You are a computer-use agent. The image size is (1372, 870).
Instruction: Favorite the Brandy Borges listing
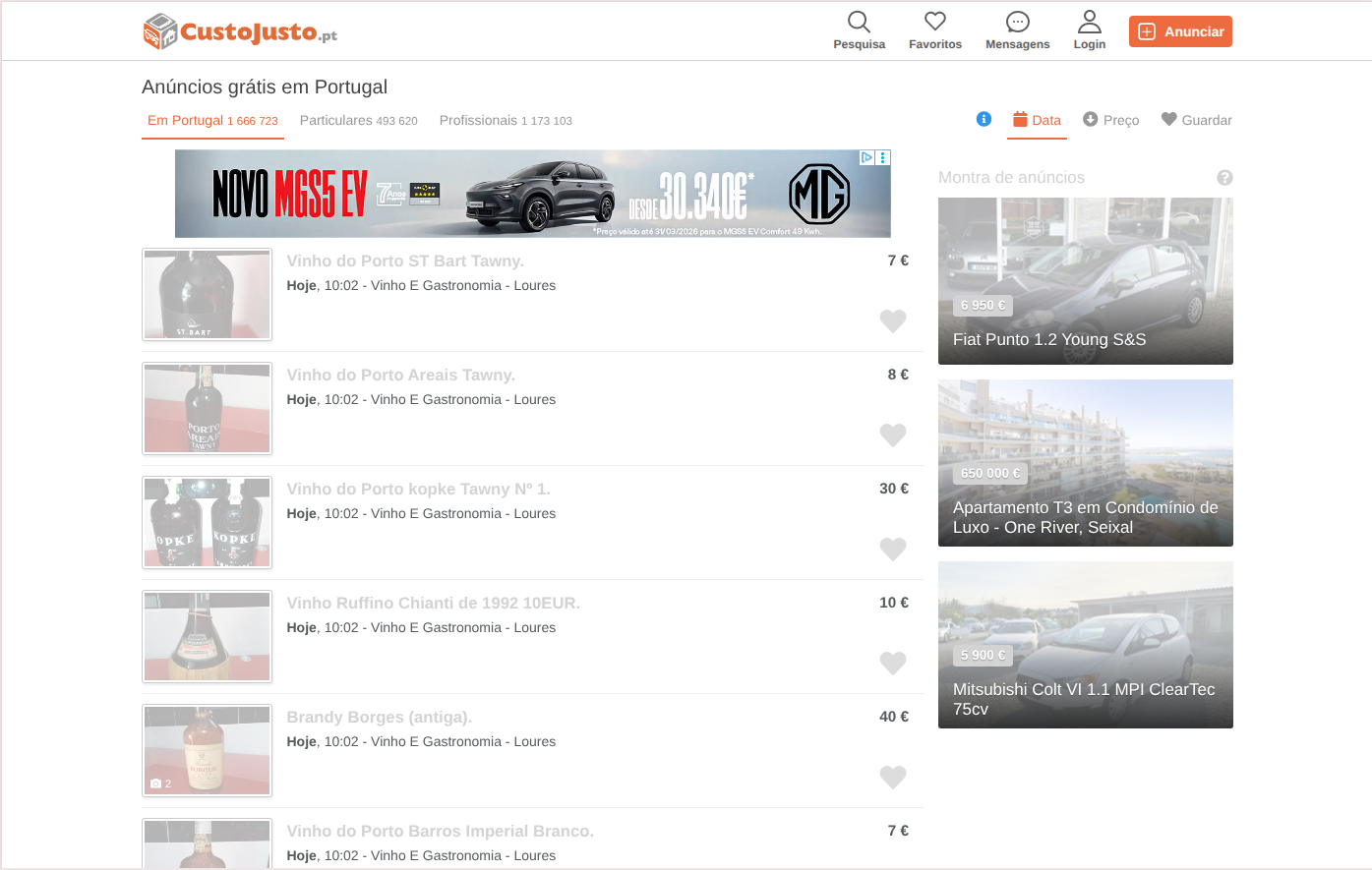tap(893, 778)
